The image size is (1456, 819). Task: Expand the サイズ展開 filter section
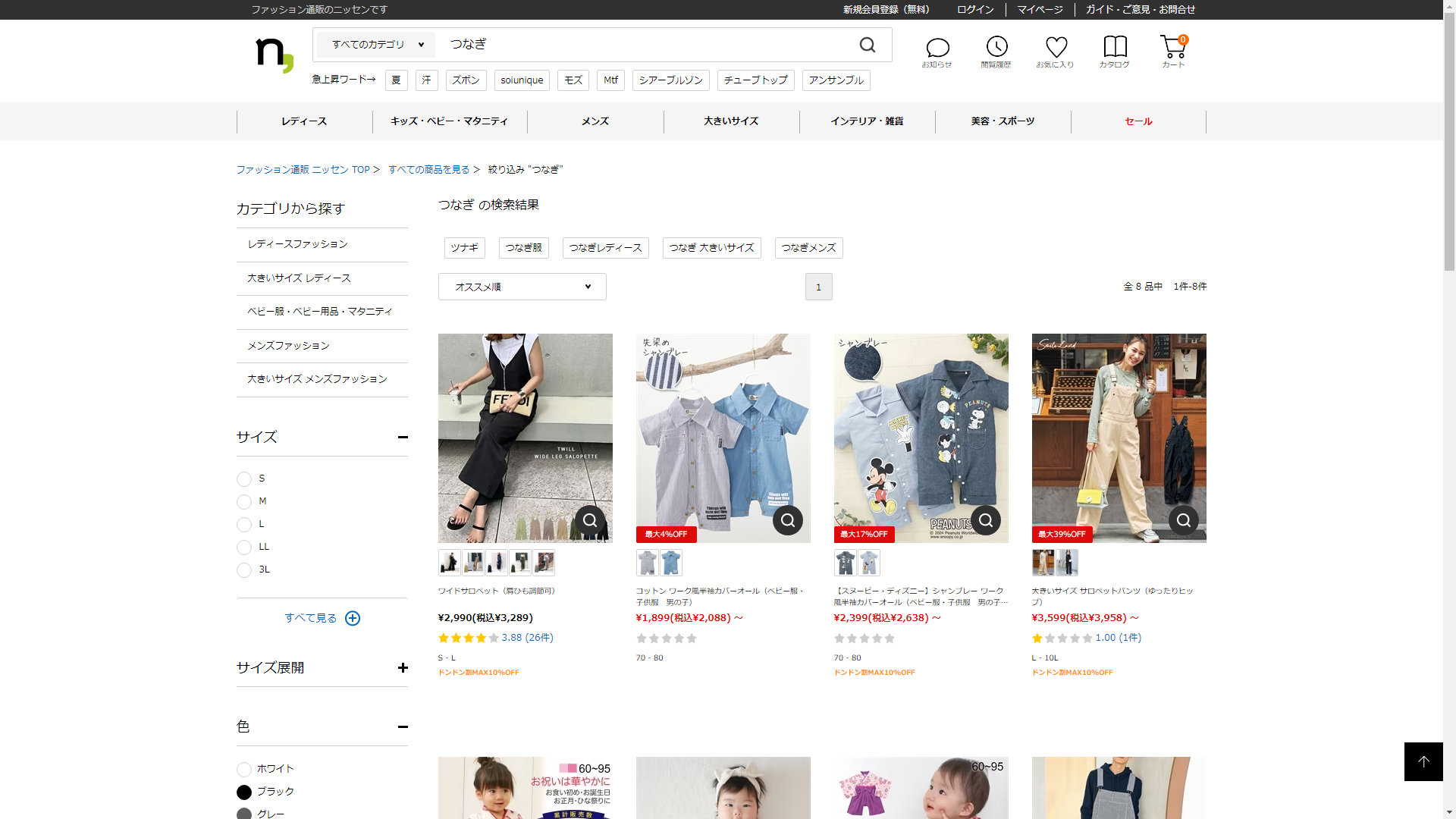click(x=402, y=668)
